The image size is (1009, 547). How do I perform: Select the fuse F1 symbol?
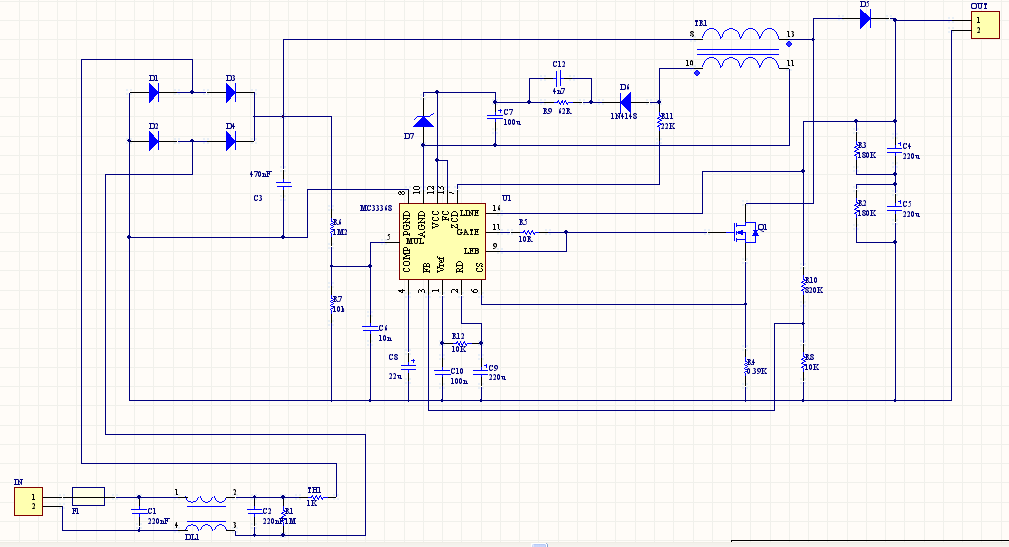tap(88, 496)
